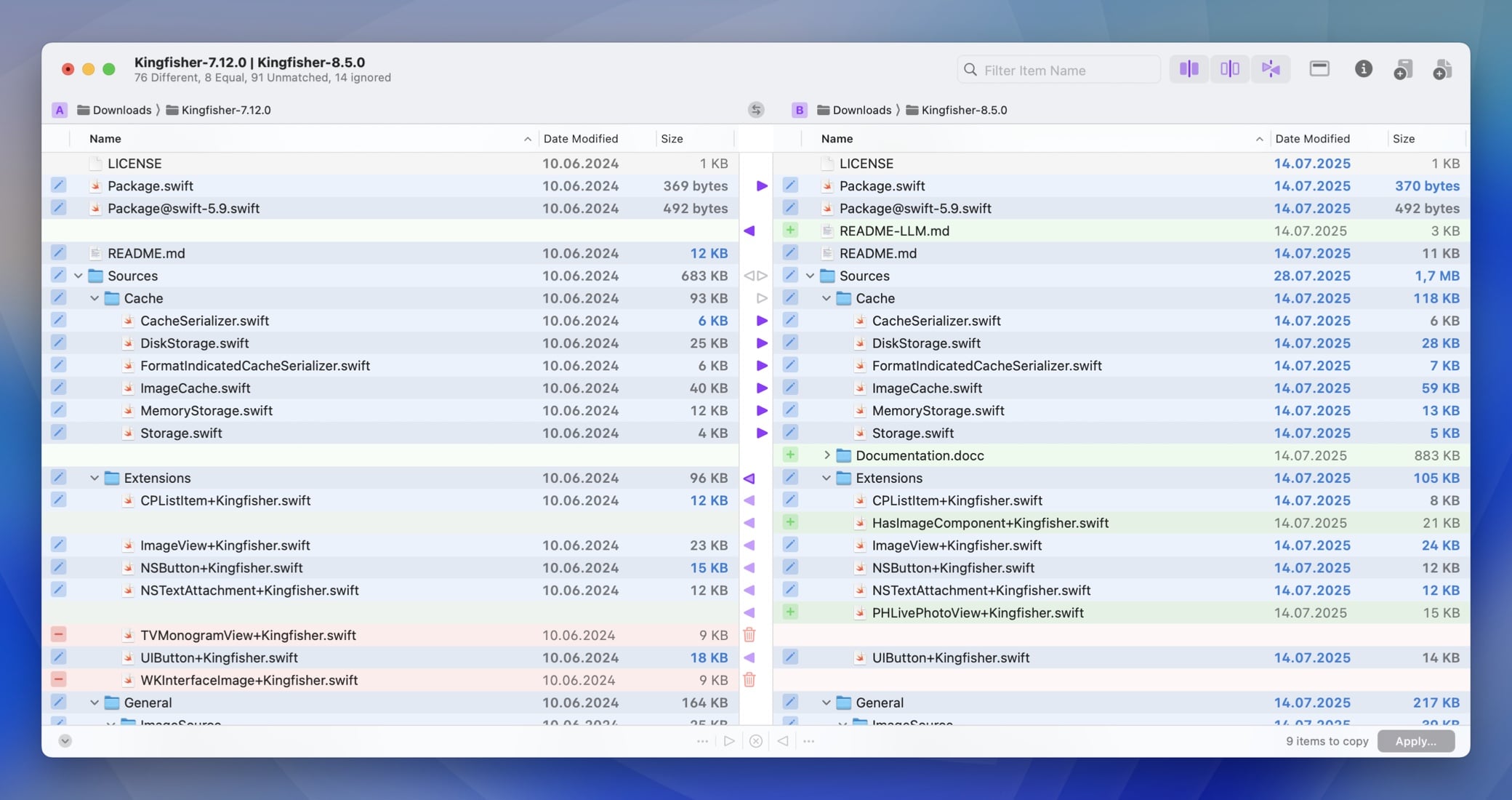1512x800 pixels.
Task: Click the Filter Item Name search field
Action: click(1058, 69)
